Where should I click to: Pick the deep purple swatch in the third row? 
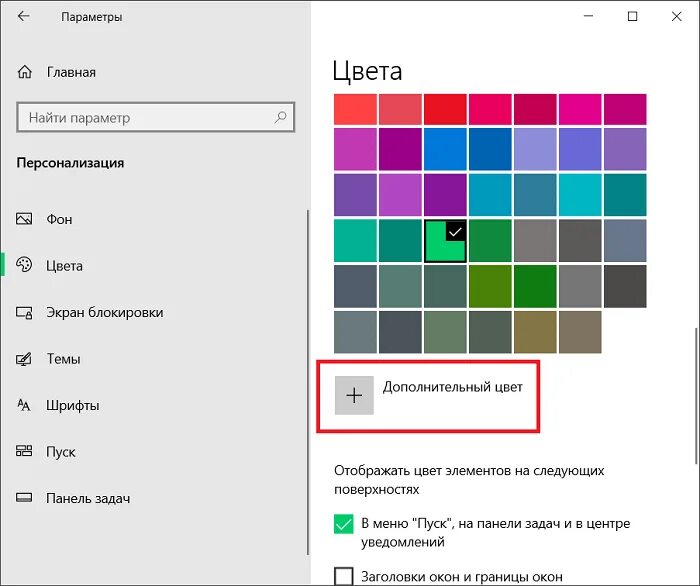click(x=445, y=195)
